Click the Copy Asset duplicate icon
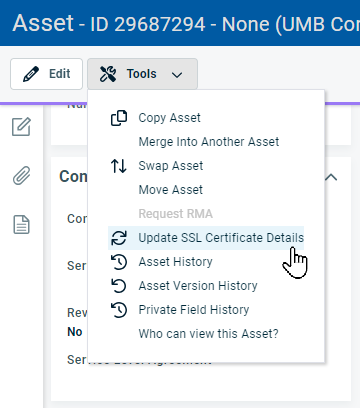The height and width of the screenshot is (408, 360). (x=119, y=118)
